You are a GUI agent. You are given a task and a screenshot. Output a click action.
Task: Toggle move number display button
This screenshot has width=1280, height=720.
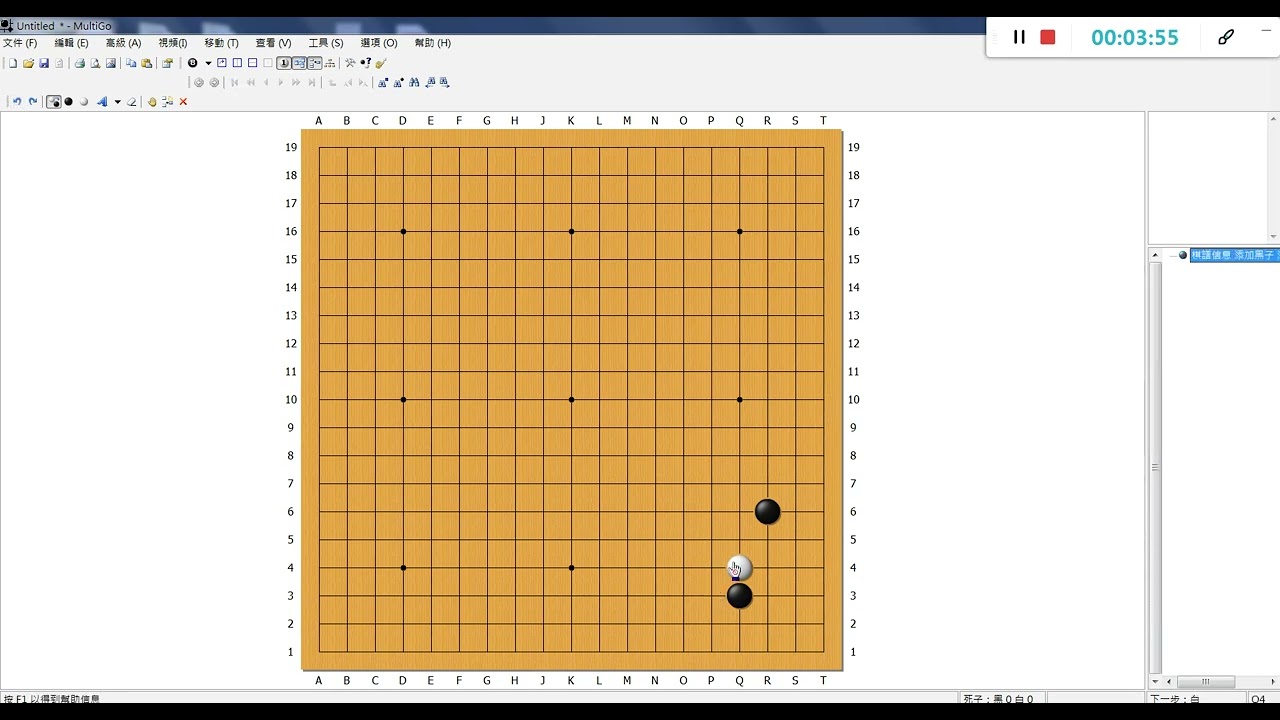click(x=284, y=63)
